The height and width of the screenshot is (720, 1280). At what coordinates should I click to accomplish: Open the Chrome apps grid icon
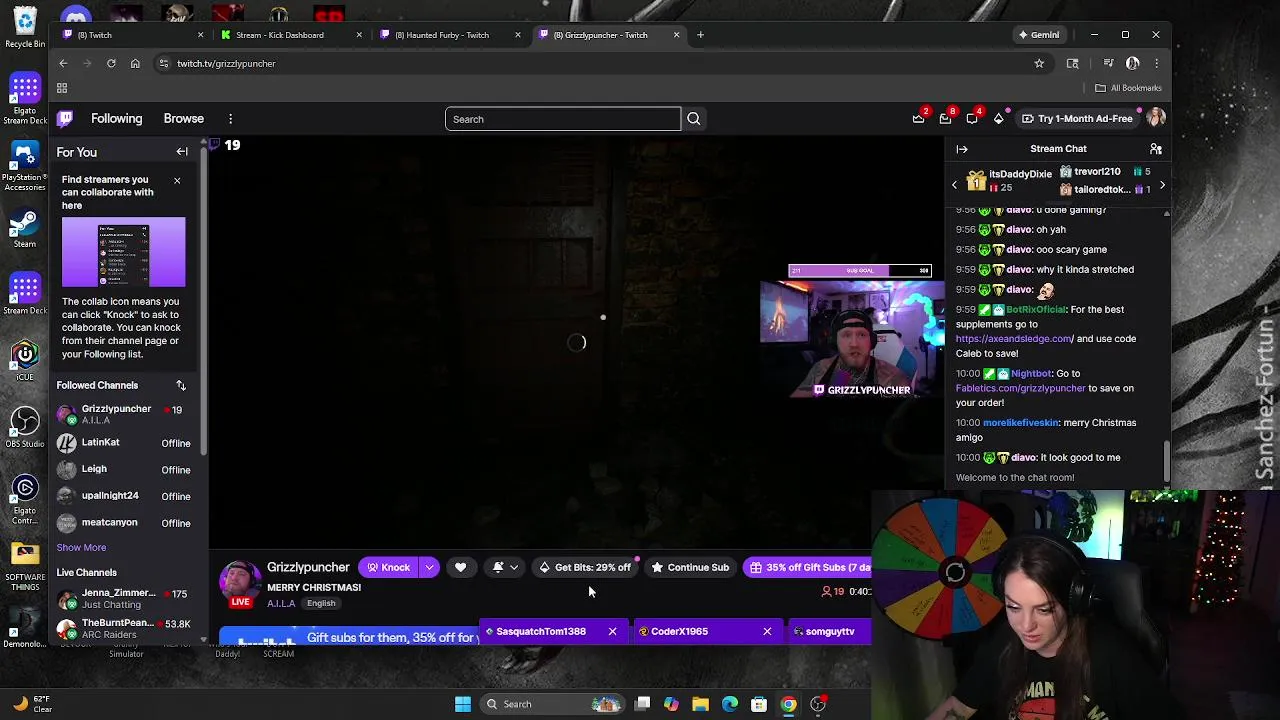(62, 88)
